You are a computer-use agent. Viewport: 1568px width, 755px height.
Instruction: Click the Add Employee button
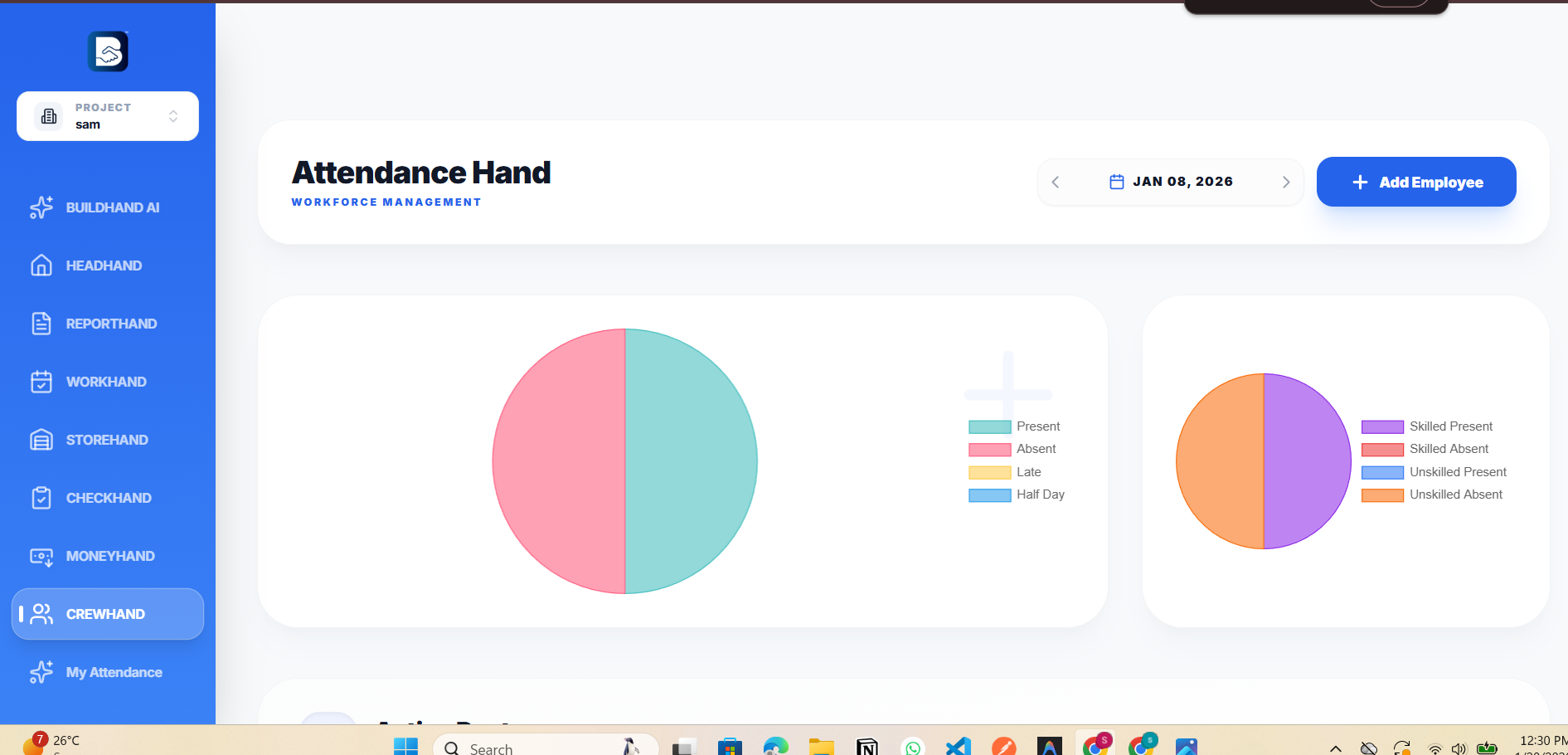point(1416,182)
